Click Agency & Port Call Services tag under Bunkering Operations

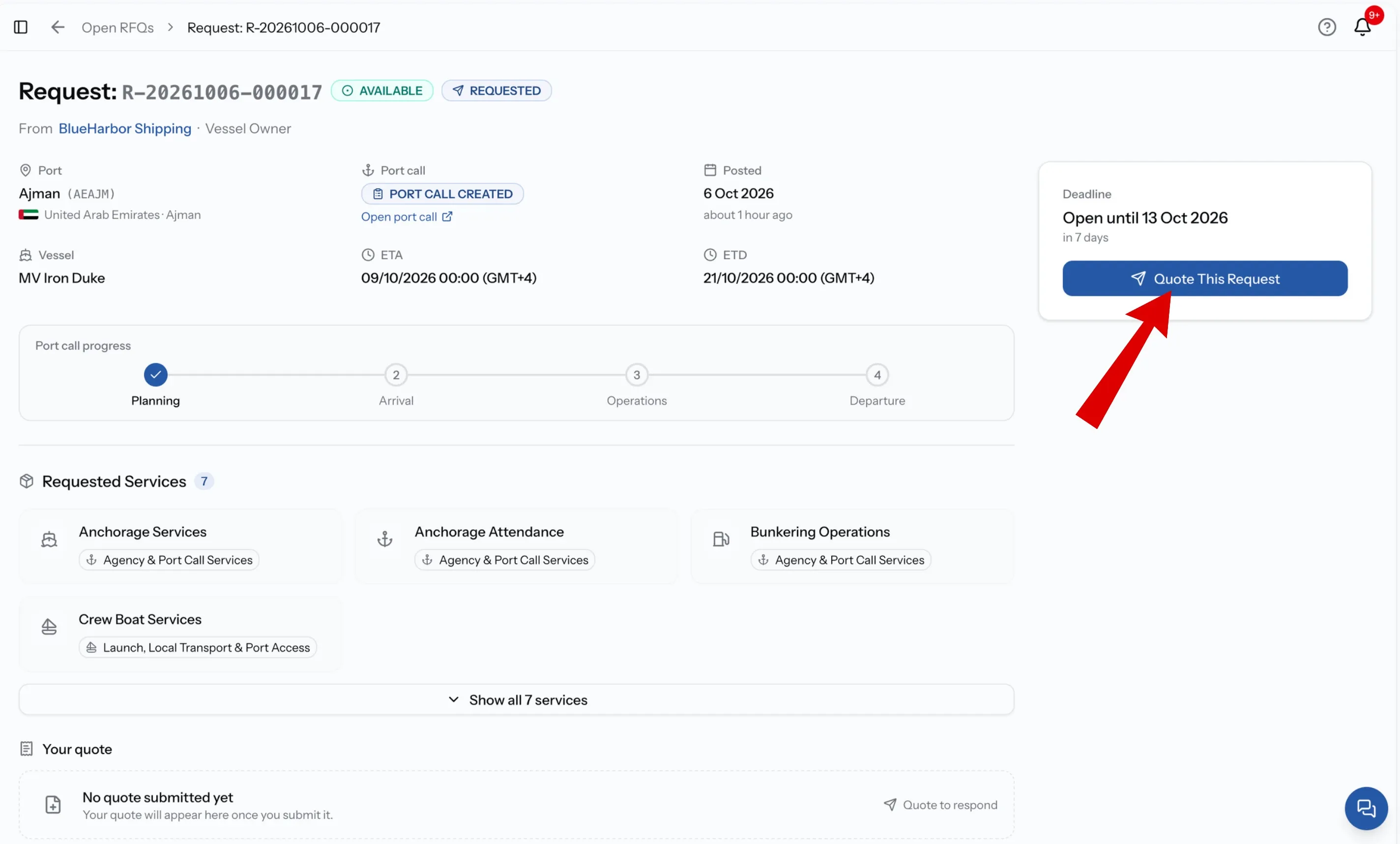tap(841, 560)
